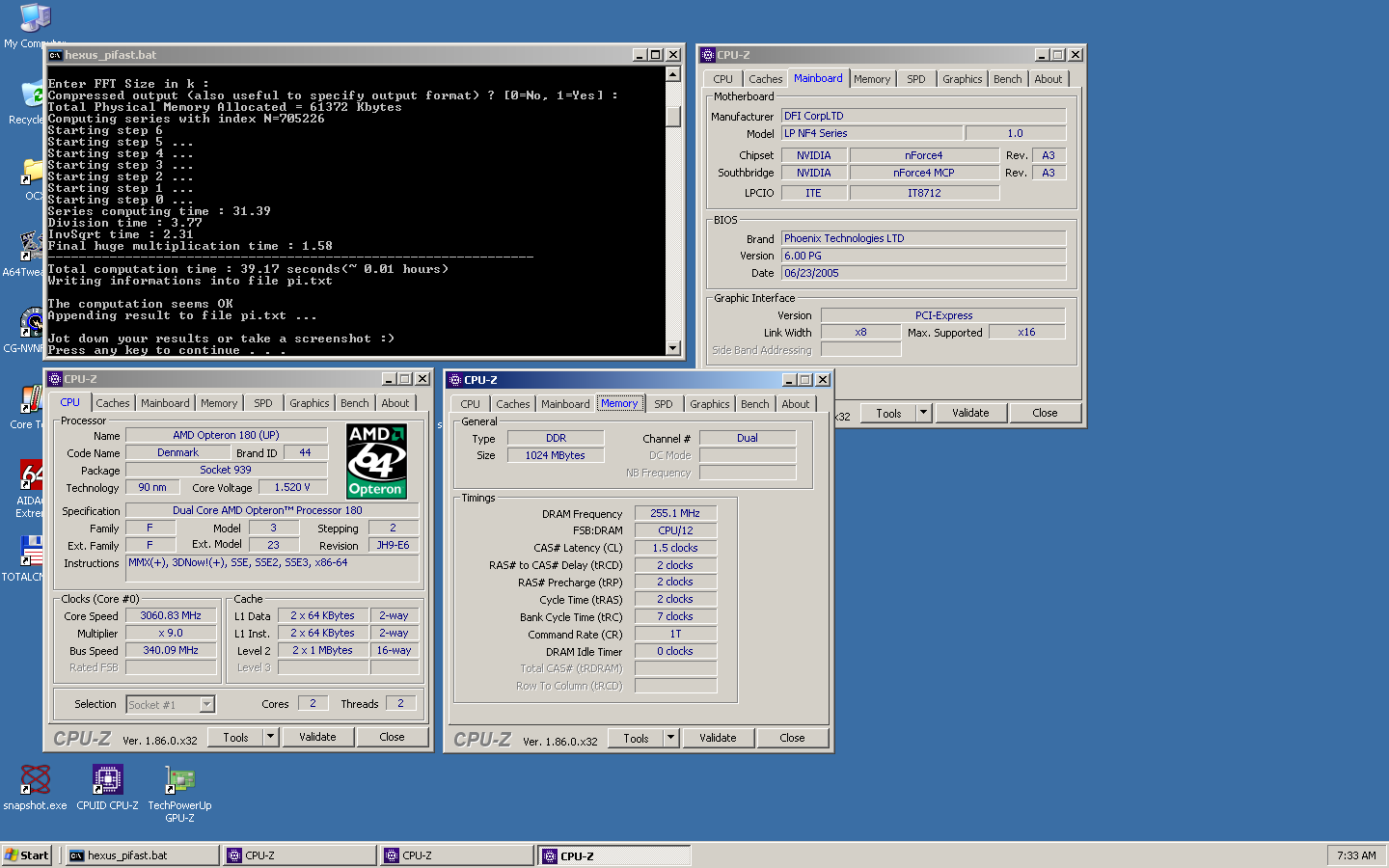Click the Multiplier value x 9.0
1389x868 pixels.
pyautogui.click(x=171, y=633)
